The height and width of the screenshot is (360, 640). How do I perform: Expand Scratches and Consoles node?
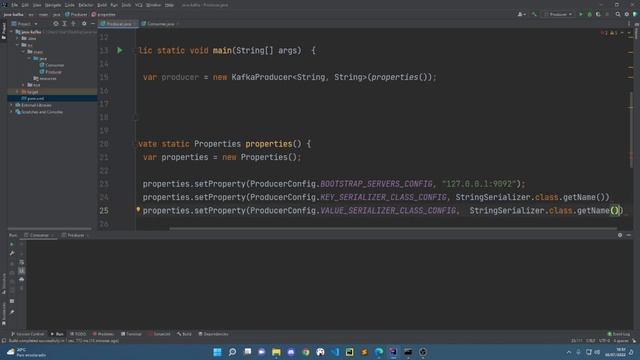[11, 112]
